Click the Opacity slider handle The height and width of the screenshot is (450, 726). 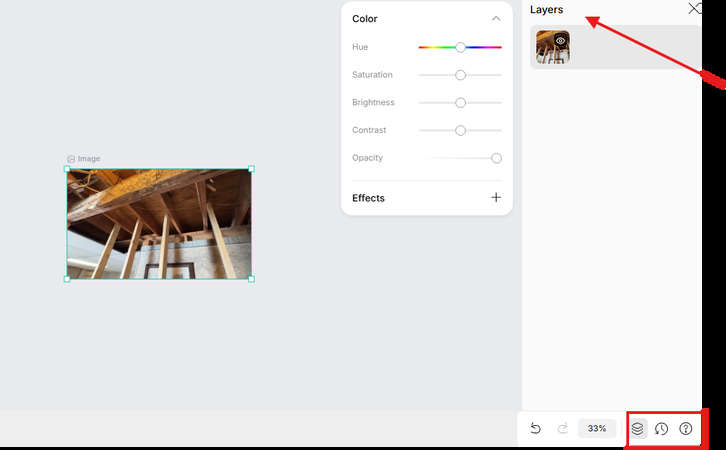496,158
